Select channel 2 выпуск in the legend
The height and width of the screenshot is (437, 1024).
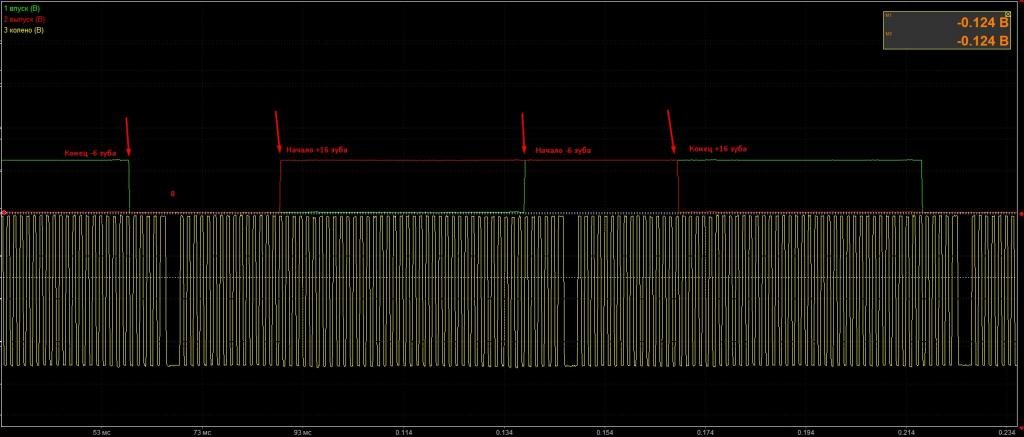coord(24,19)
